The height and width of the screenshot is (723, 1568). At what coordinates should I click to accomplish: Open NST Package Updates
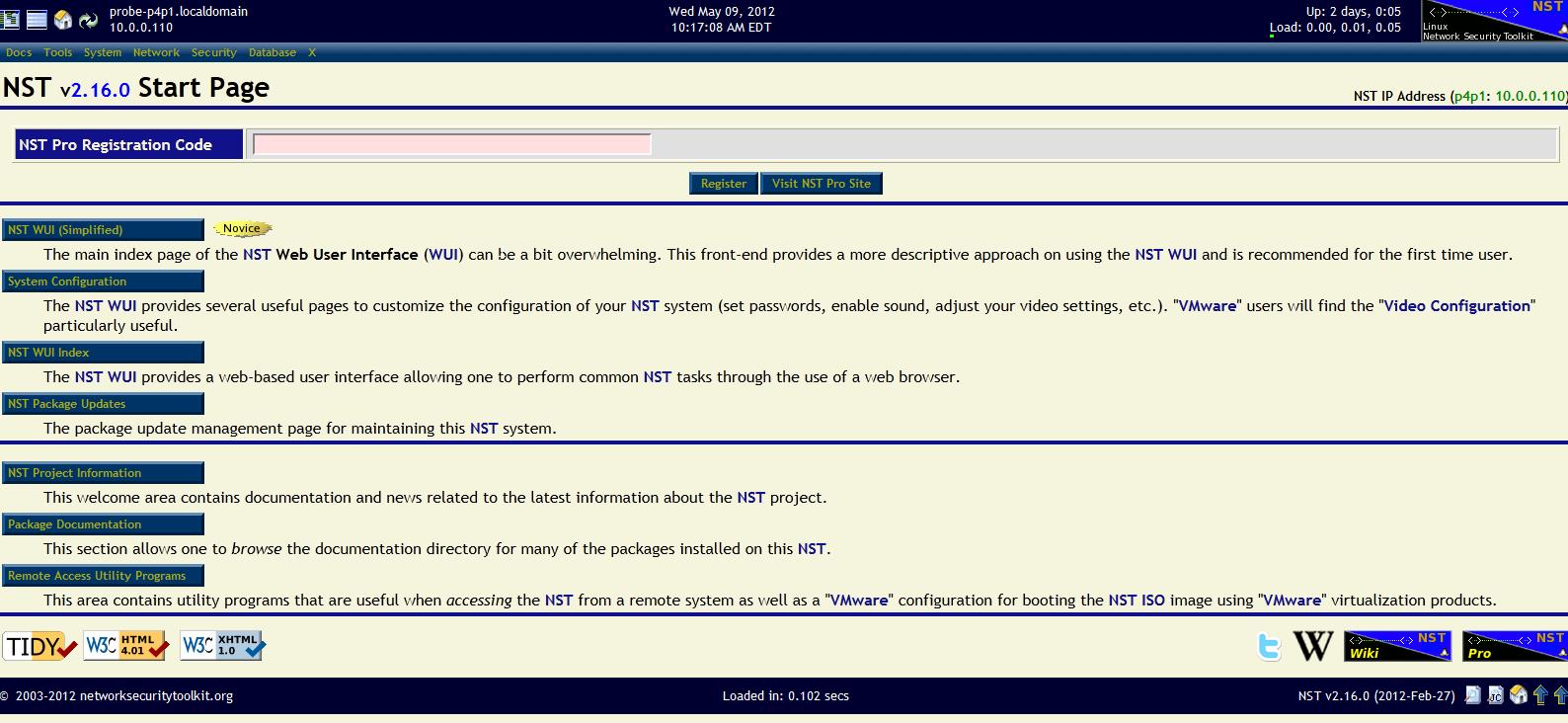[x=103, y=403]
